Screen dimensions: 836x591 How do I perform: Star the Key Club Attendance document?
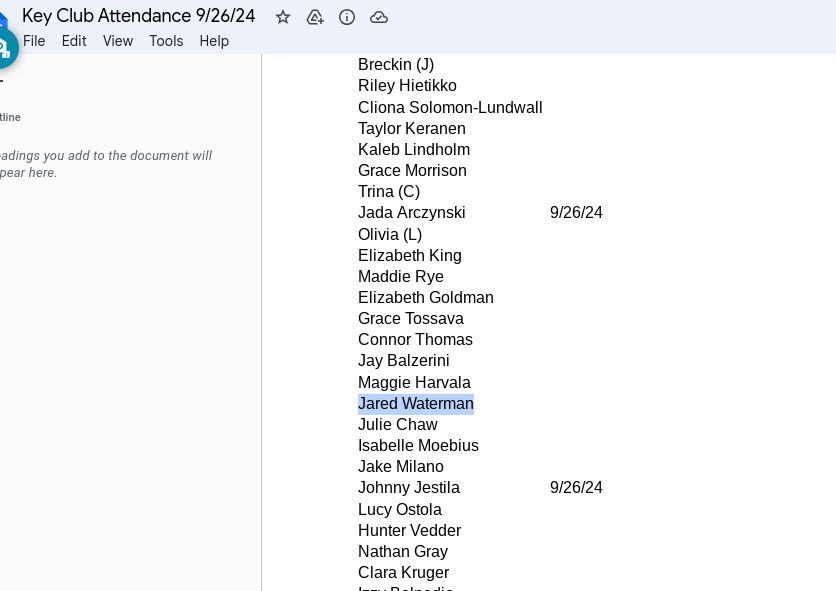point(283,17)
